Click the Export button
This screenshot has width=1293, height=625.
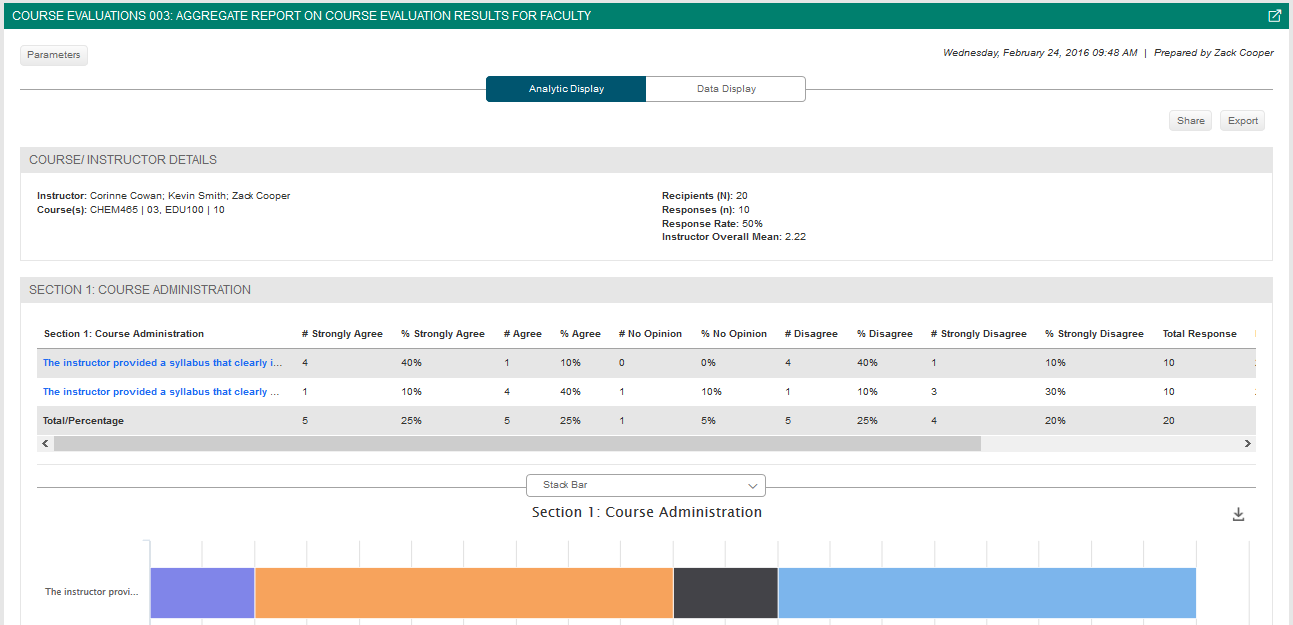[x=1243, y=121]
